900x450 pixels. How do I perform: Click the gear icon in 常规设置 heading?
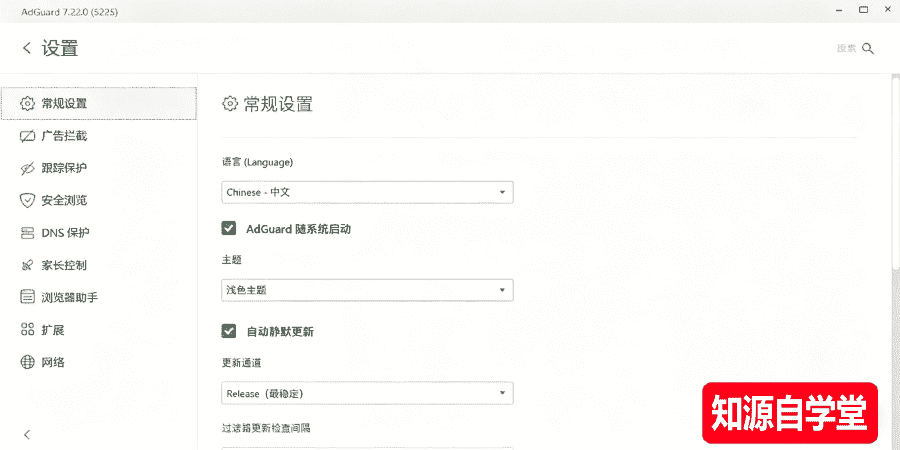coord(230,104)
